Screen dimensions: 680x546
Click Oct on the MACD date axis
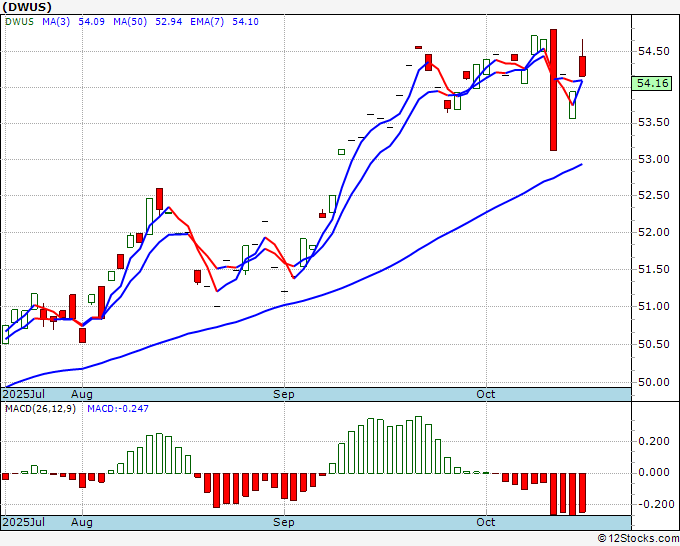coord(486,522)
